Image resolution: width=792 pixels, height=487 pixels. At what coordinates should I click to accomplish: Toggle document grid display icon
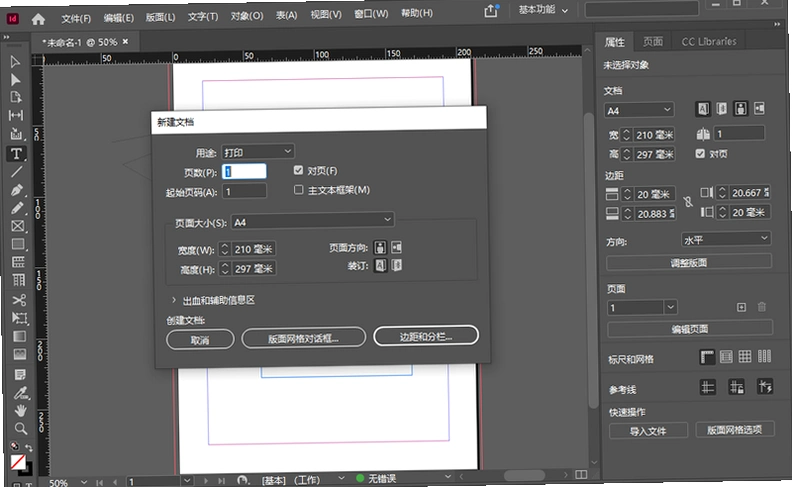[x=745, y=357]
